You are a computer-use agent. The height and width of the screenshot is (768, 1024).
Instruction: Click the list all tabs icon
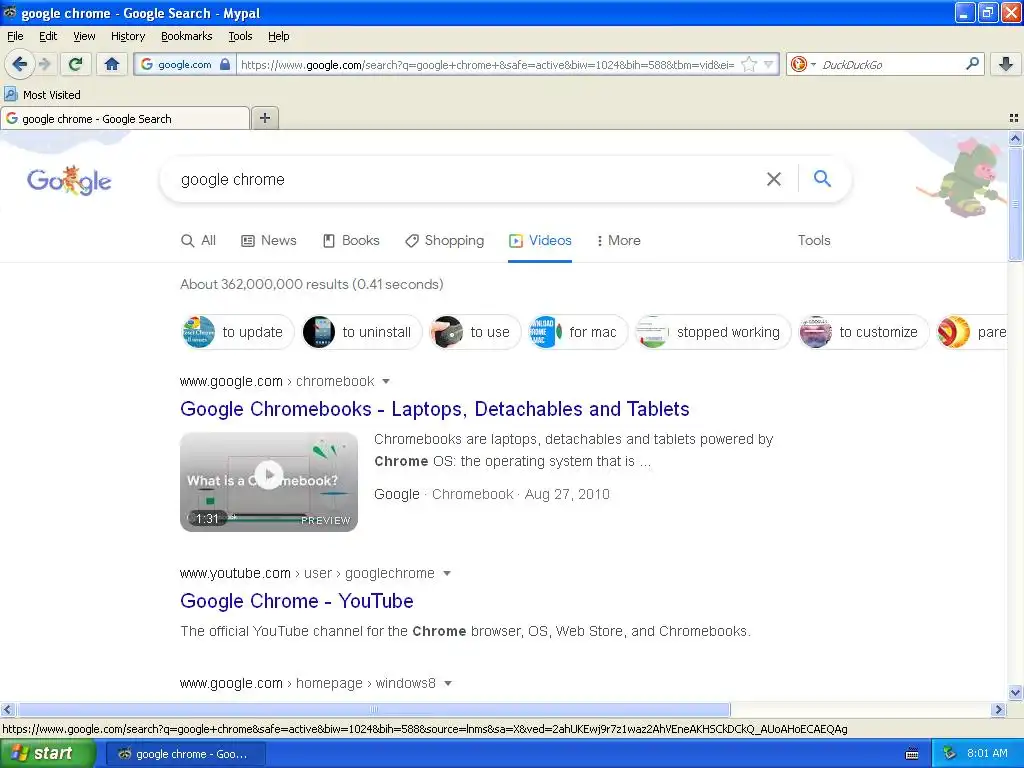(x=1014, y=118)
